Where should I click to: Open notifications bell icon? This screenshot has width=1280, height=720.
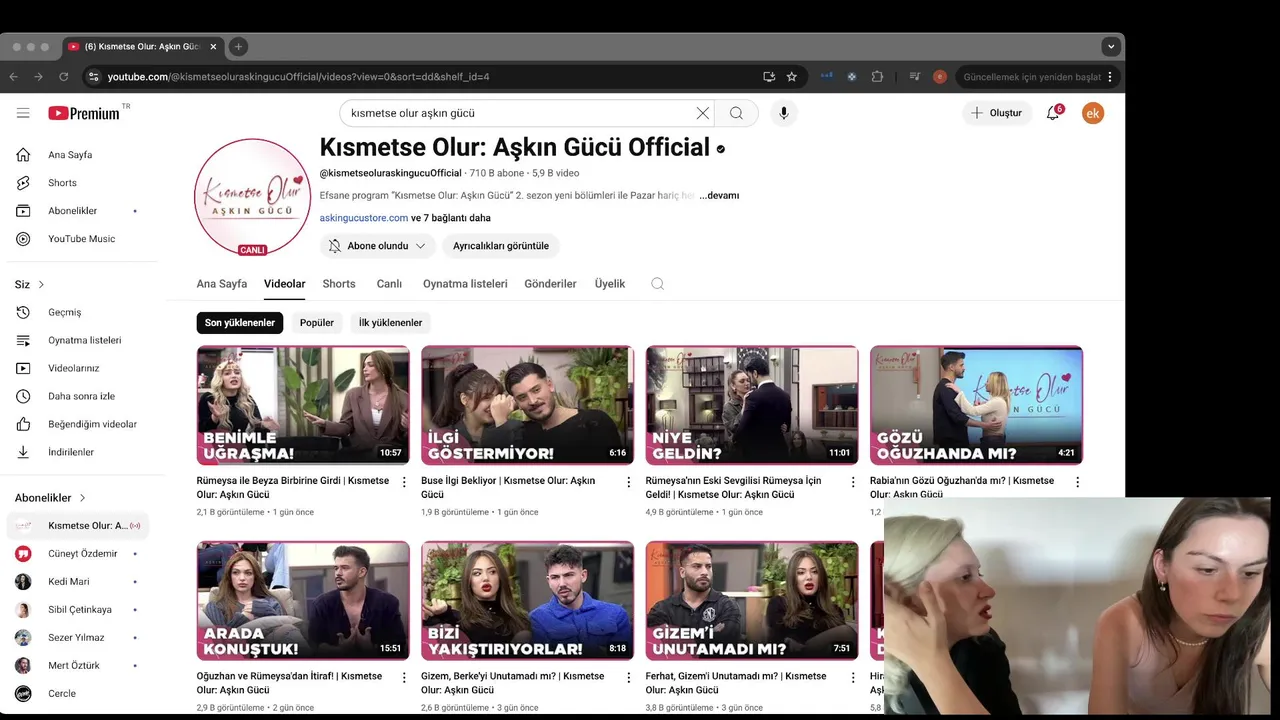tap(1053, 113)
